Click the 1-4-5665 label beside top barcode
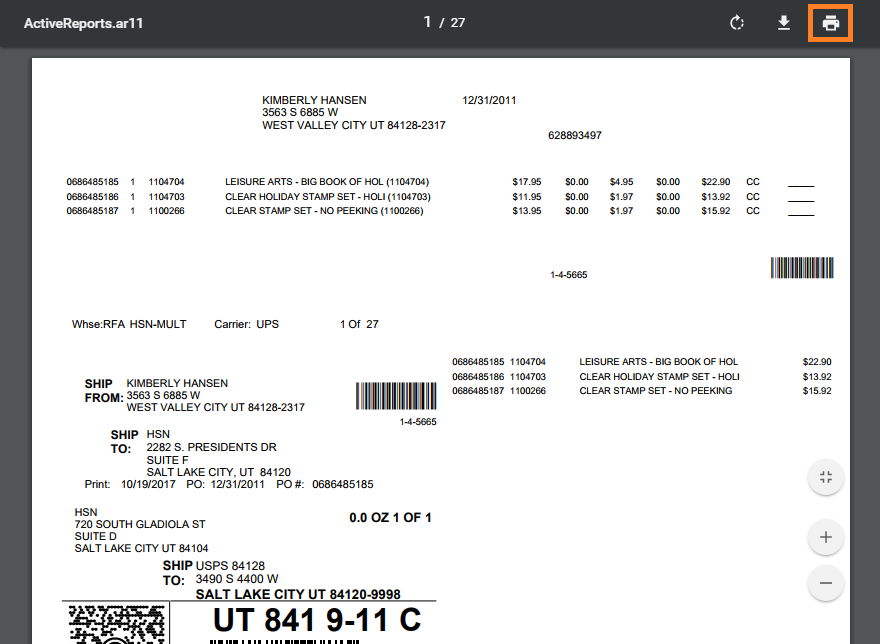 coord(569,275)
